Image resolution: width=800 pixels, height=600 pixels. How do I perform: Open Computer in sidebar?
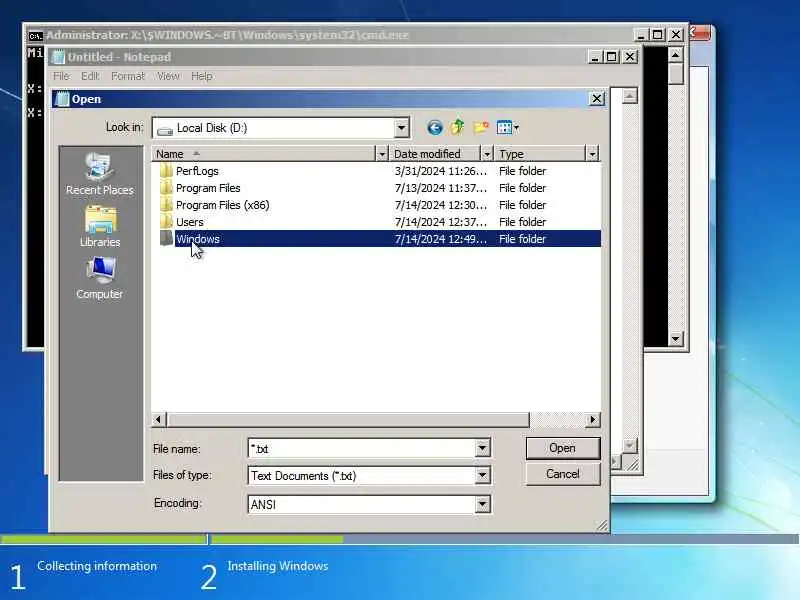[100, 278]
